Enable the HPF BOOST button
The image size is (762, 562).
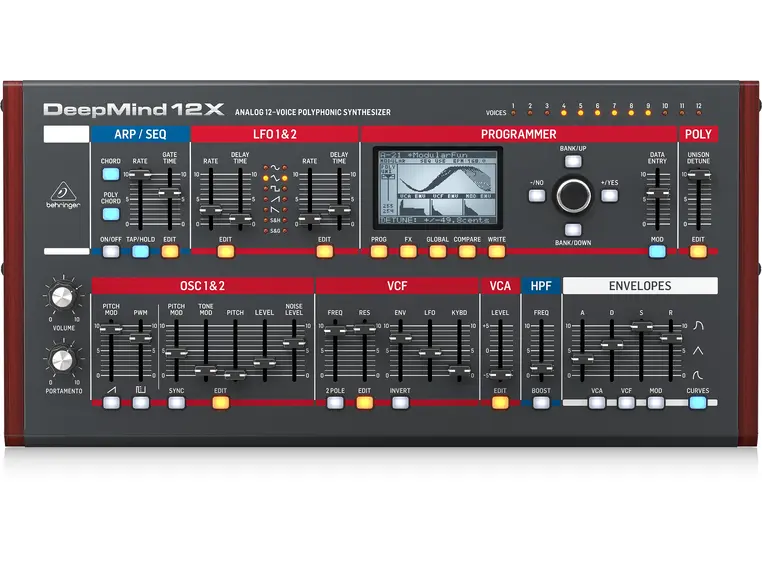point(541,403)
